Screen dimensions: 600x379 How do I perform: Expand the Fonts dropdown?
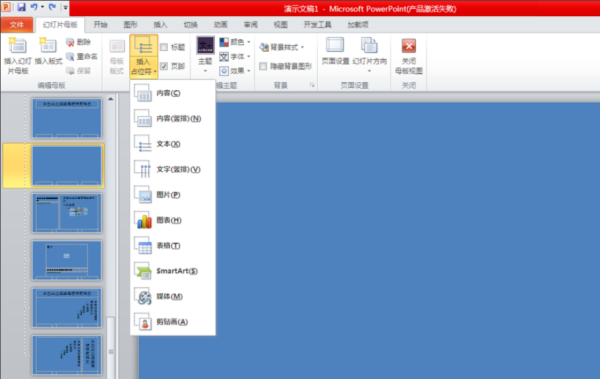[x=235, y=57]
